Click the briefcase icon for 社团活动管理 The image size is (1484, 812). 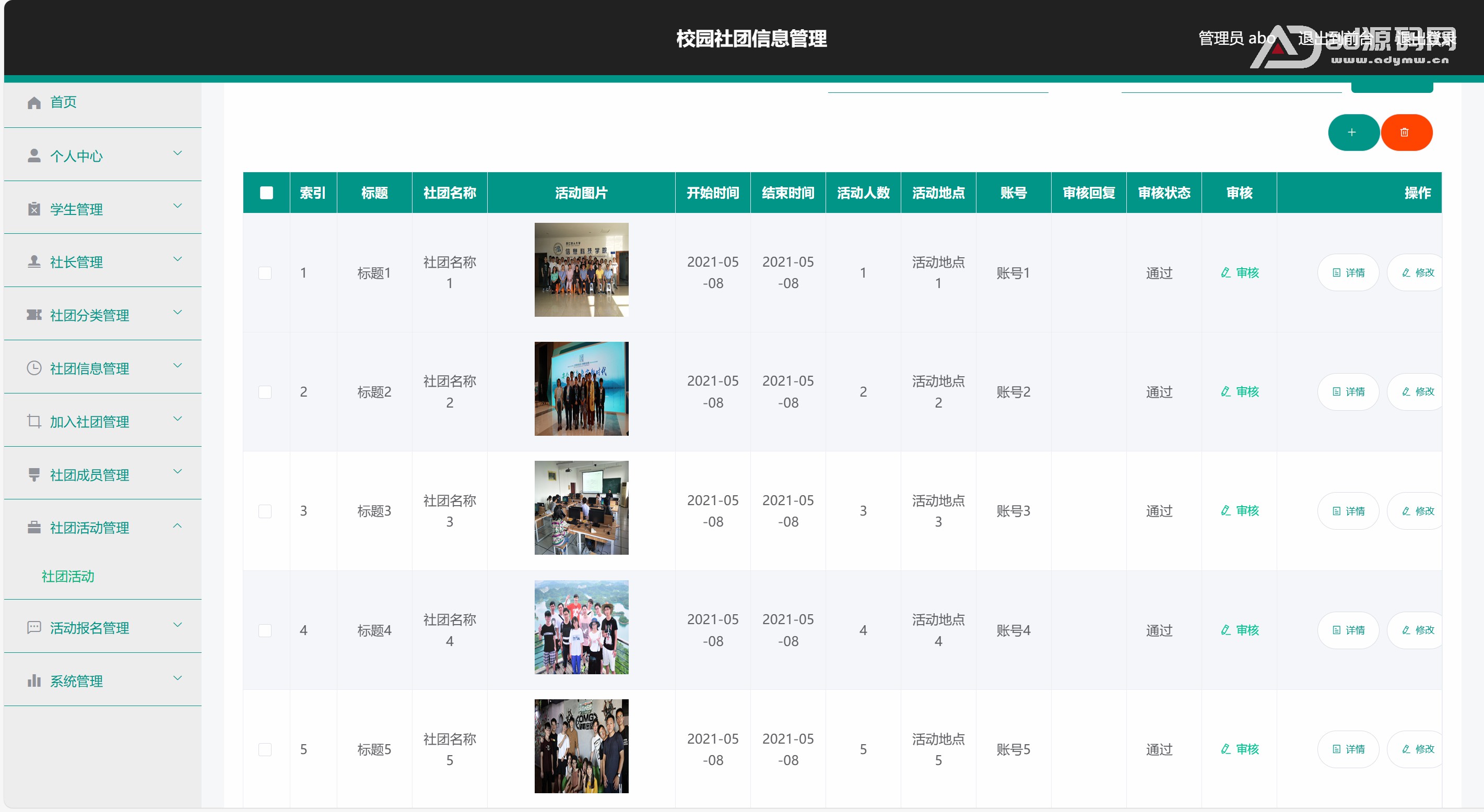coord(34,528)
